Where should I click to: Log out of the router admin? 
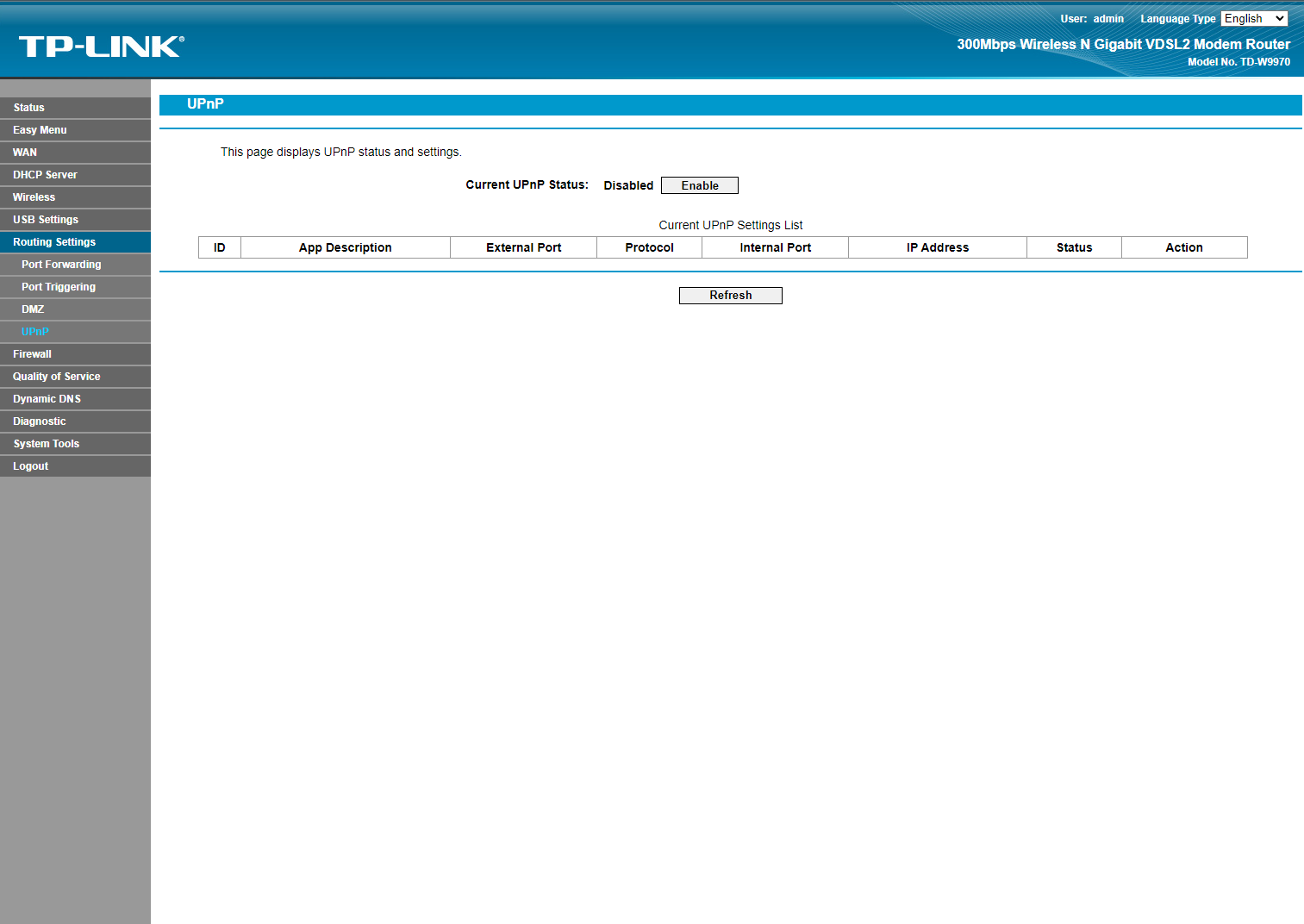click(30, 465)
